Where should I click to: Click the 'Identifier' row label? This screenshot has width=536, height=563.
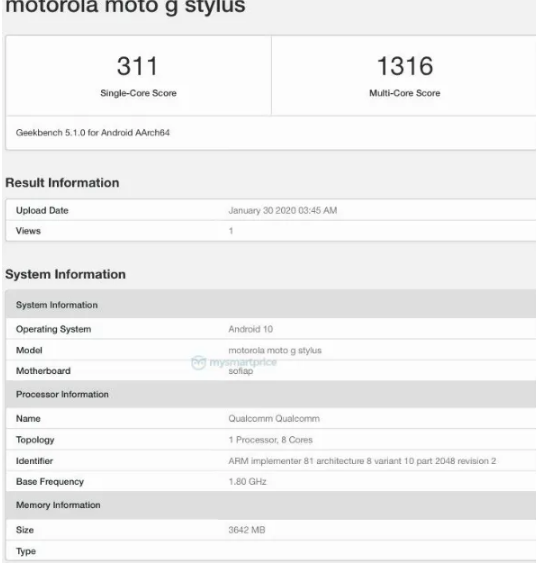34,461
